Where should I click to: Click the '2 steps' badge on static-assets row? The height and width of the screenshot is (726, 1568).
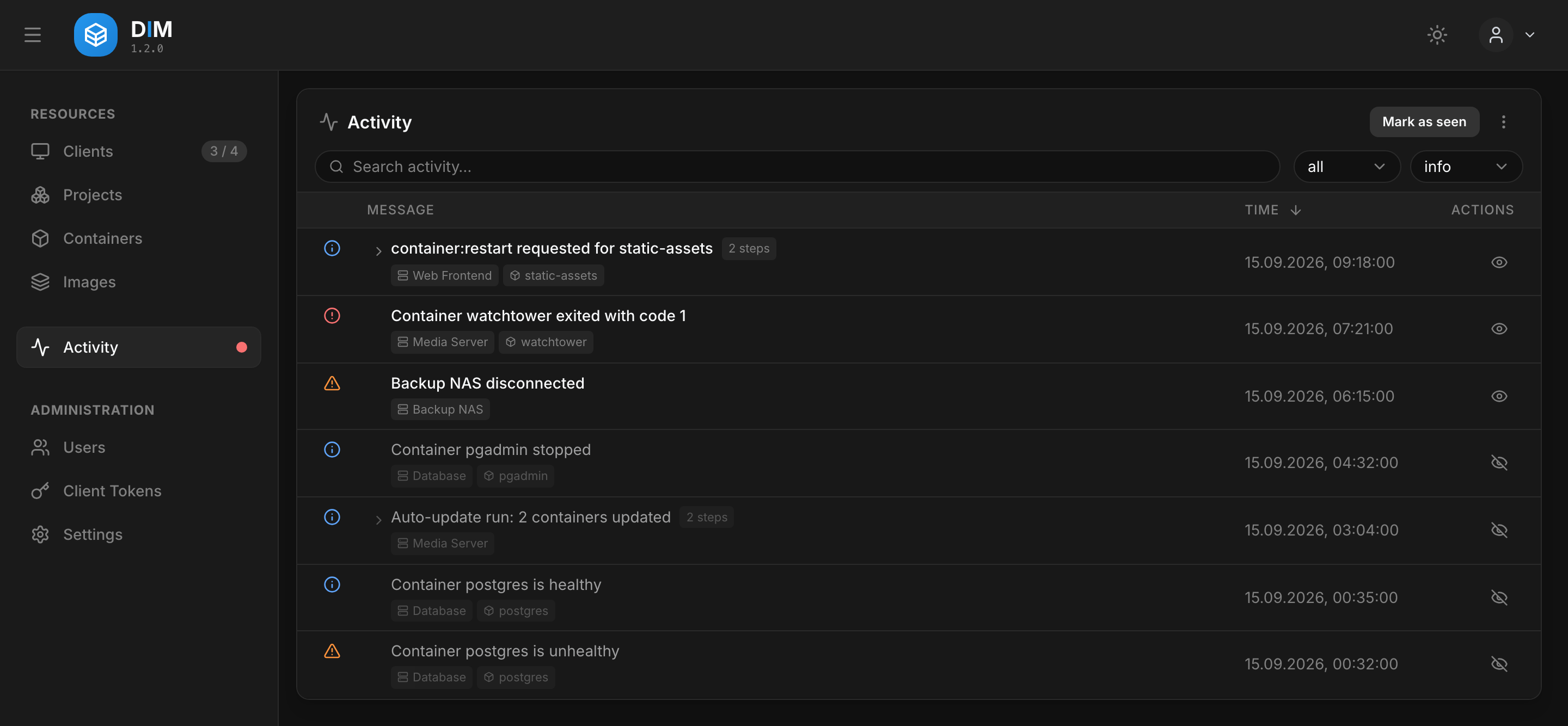tap(749, 248)
